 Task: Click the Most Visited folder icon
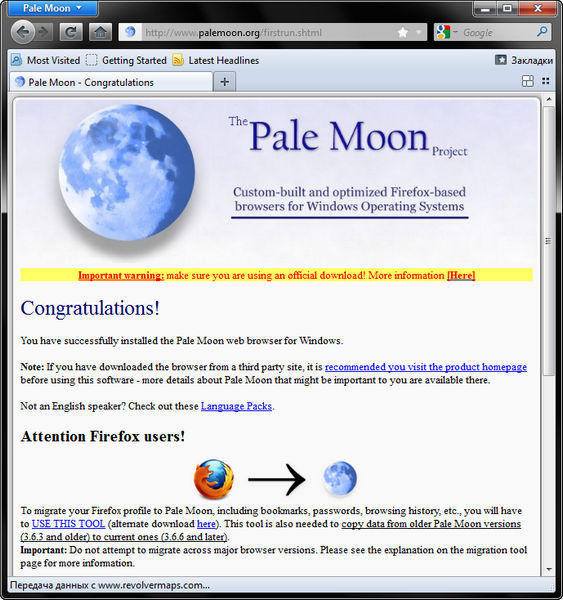(x=17, y=60)
